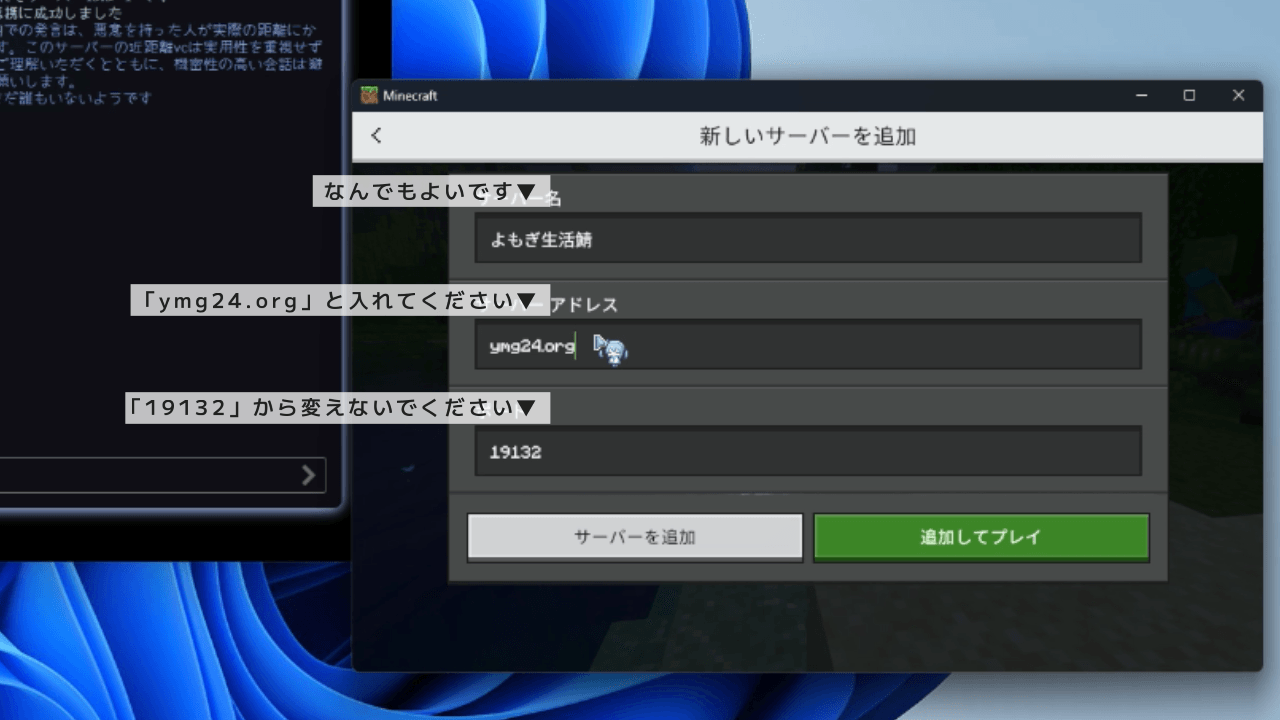Maximize the Minecraft window

click(1189, 96)
